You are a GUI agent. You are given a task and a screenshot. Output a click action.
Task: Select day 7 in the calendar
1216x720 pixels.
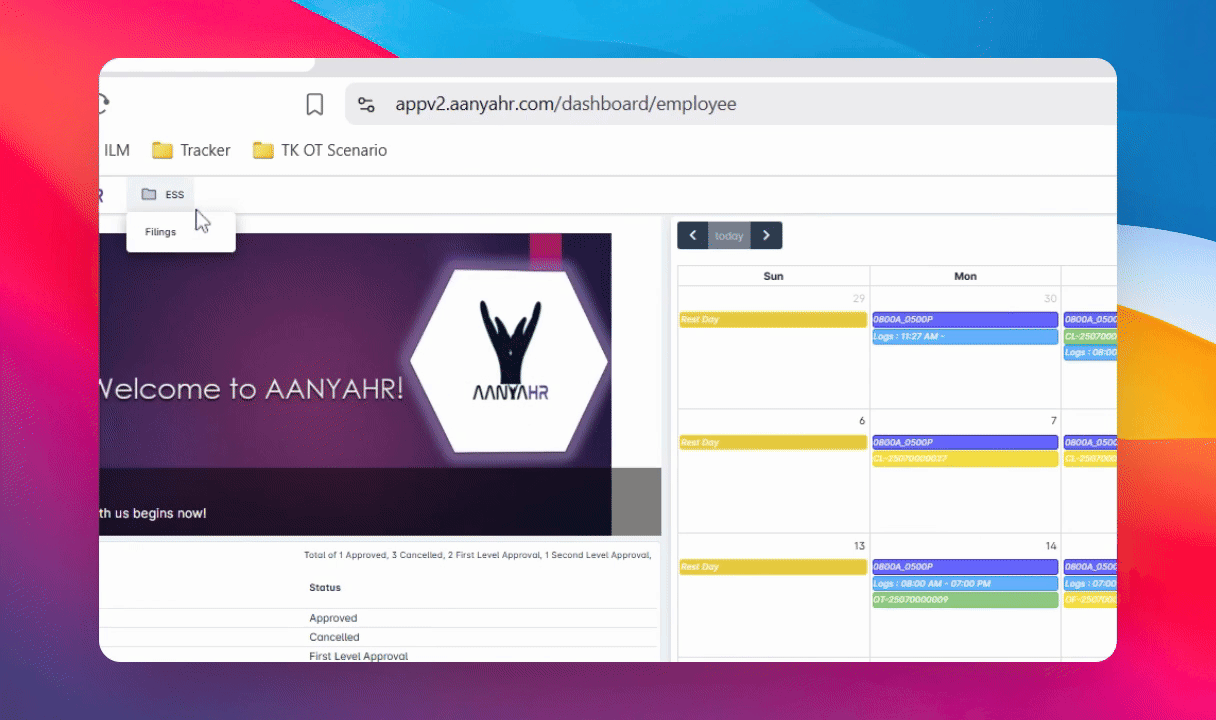(1054, 421)
